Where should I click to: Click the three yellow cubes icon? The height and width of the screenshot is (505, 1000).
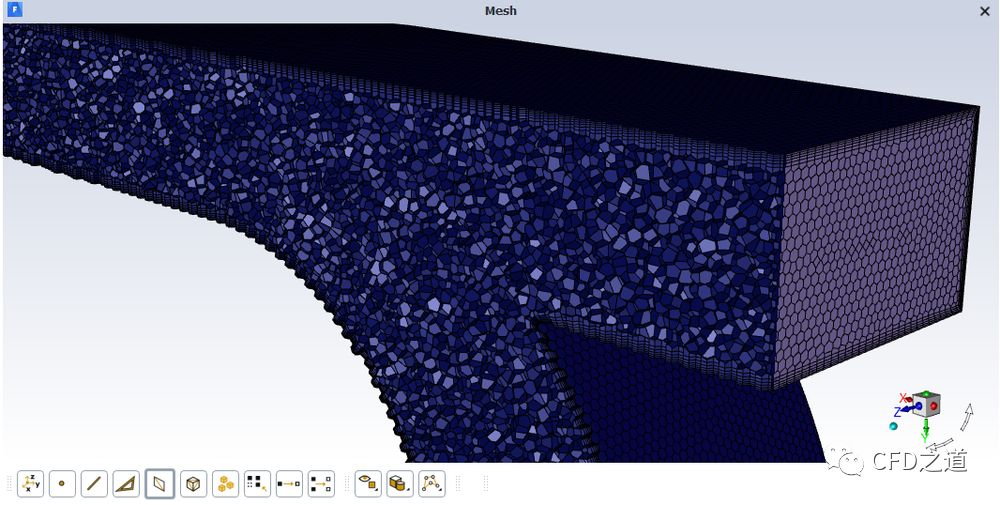(x=227, y=484)
